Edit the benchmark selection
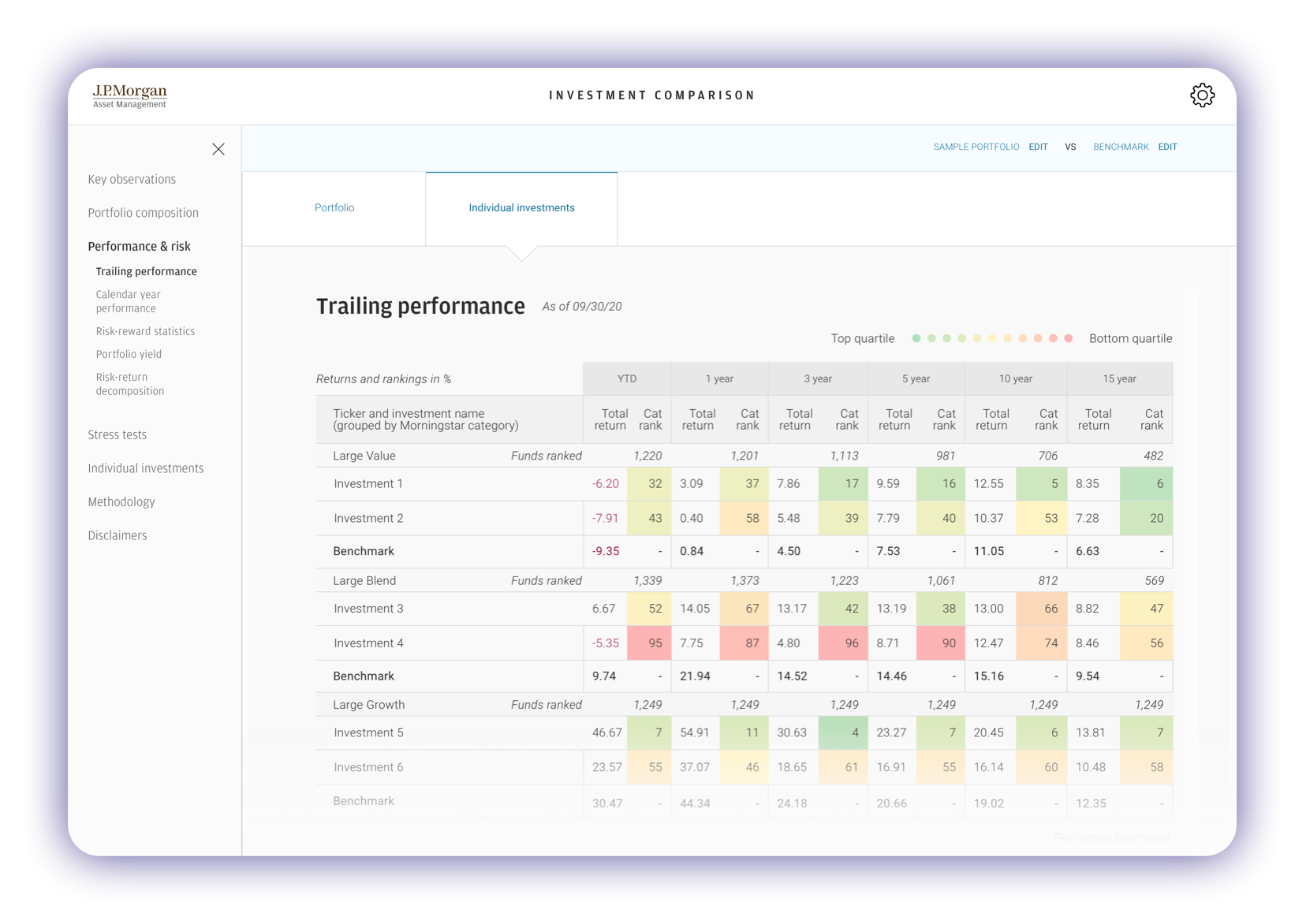 [1167, 147]
